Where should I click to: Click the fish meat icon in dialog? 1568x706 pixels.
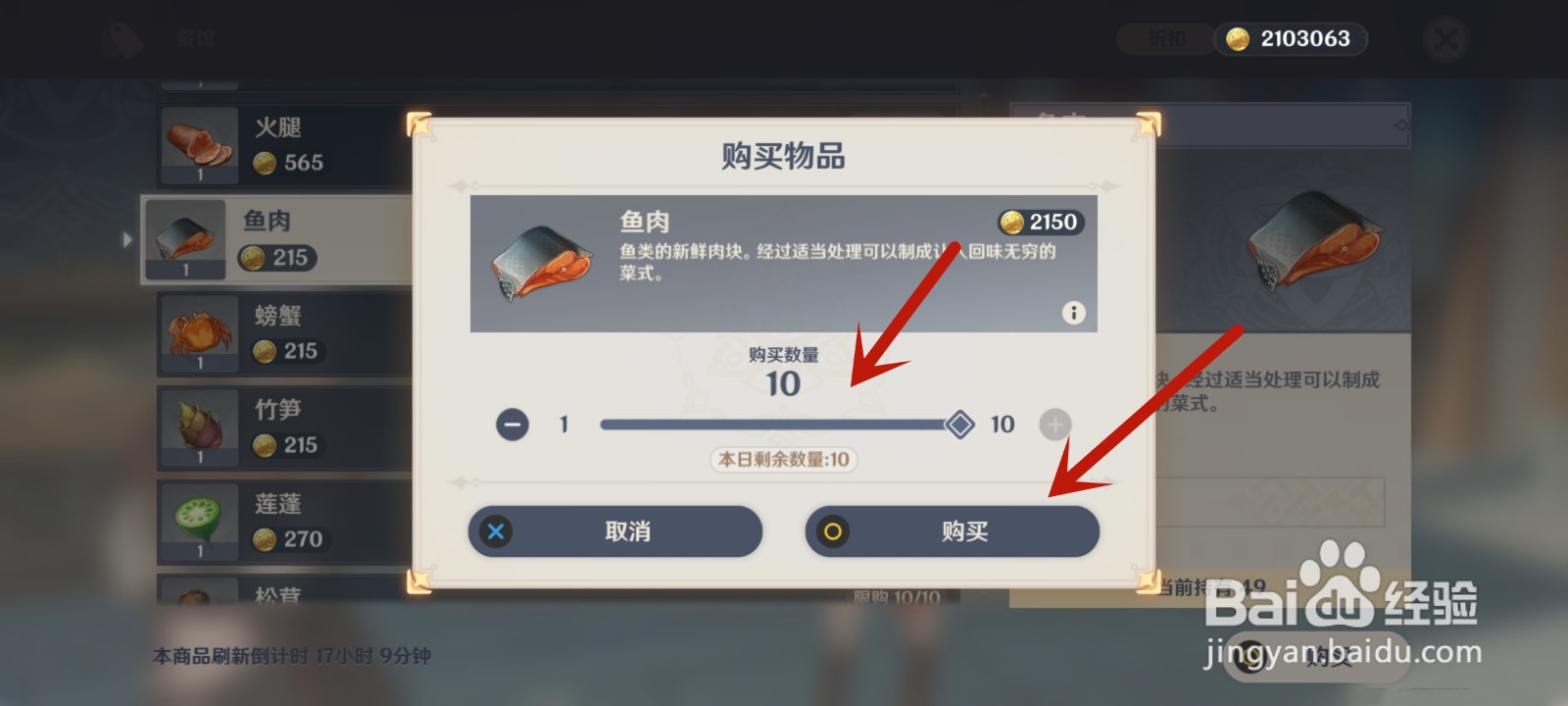(541, 263)
